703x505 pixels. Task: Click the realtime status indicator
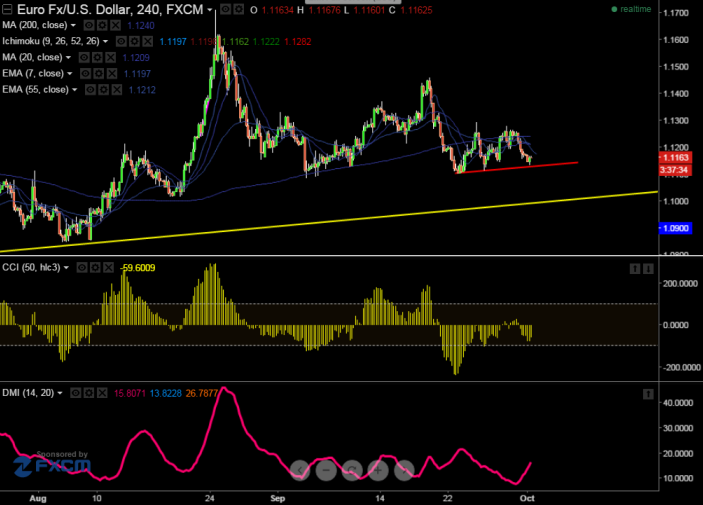[x=631, y=9]
